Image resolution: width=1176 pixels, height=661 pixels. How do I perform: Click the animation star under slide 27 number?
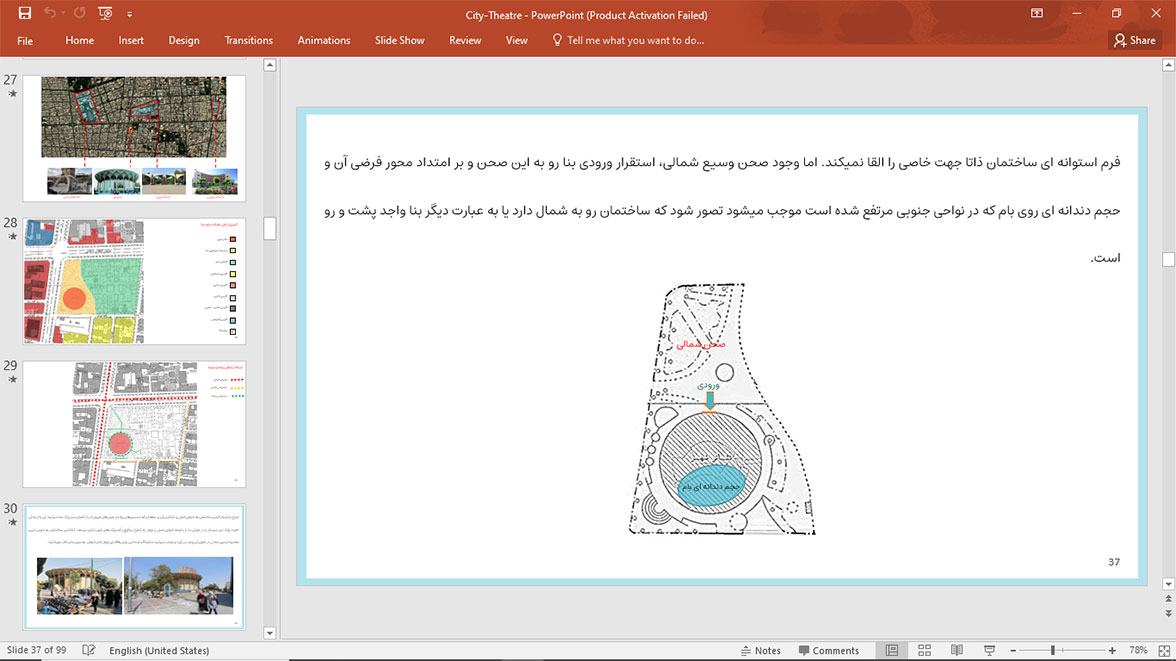click(x=12, y=94)
